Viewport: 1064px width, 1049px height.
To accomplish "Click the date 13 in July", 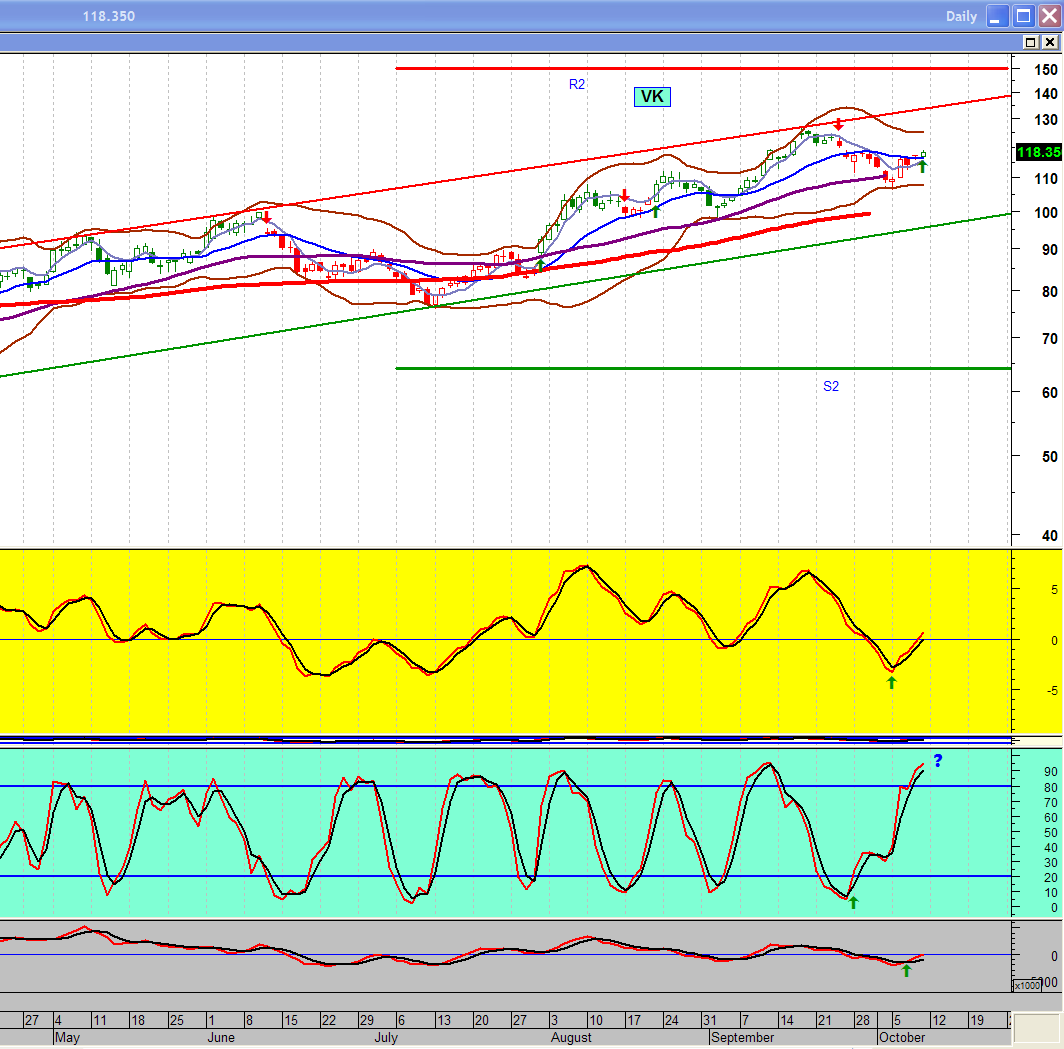I will pyautogui.click(x=443, y=1020).
